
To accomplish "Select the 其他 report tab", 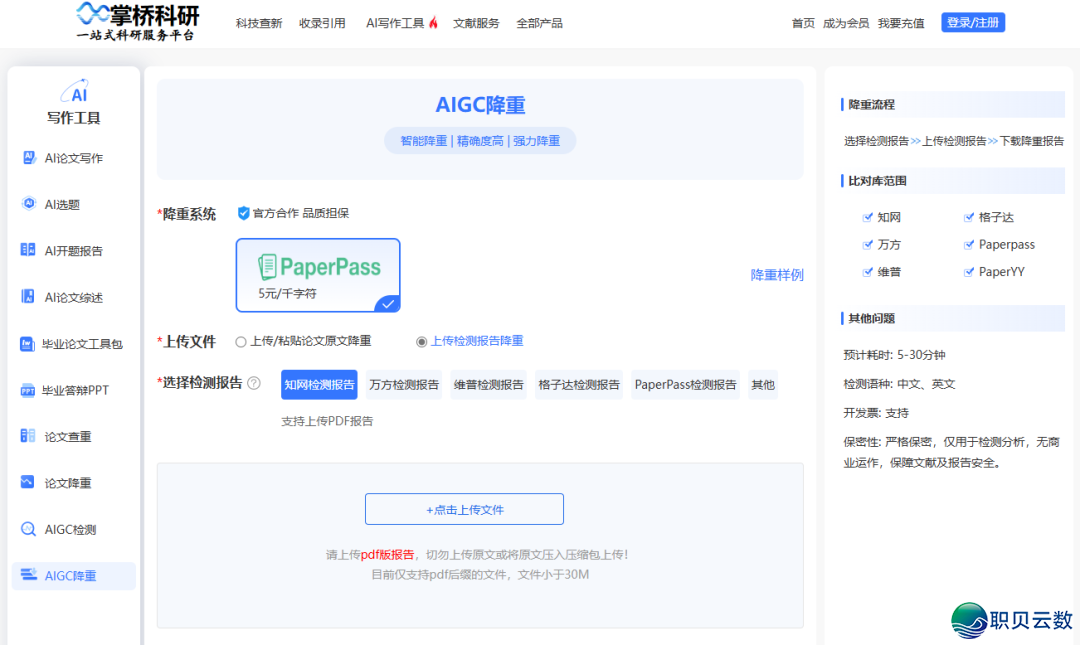I will (763, 385).
